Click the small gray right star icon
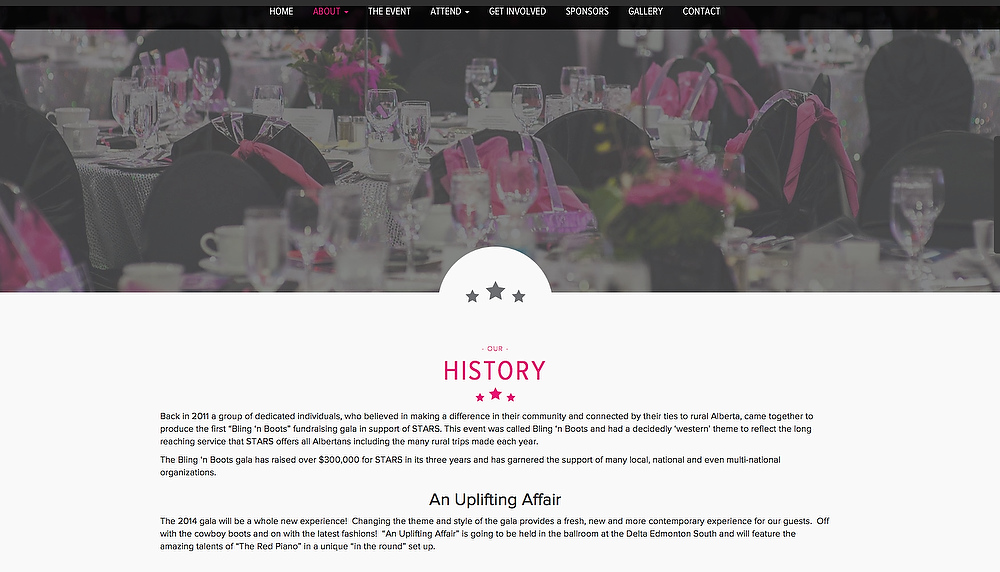Screen dimensions: 1000x572 coord(518,297)
